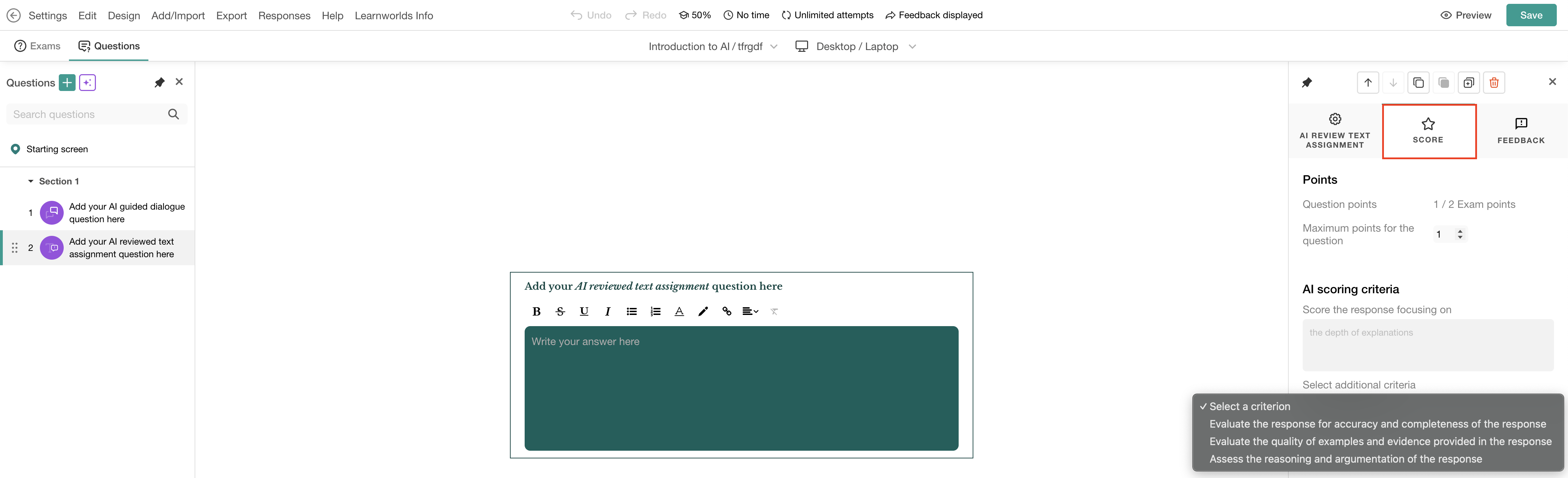Viewport: 1568px width, 478px height.
Task: Open the text alignment dropdown in editor
Action: click(x=750, y=311)
